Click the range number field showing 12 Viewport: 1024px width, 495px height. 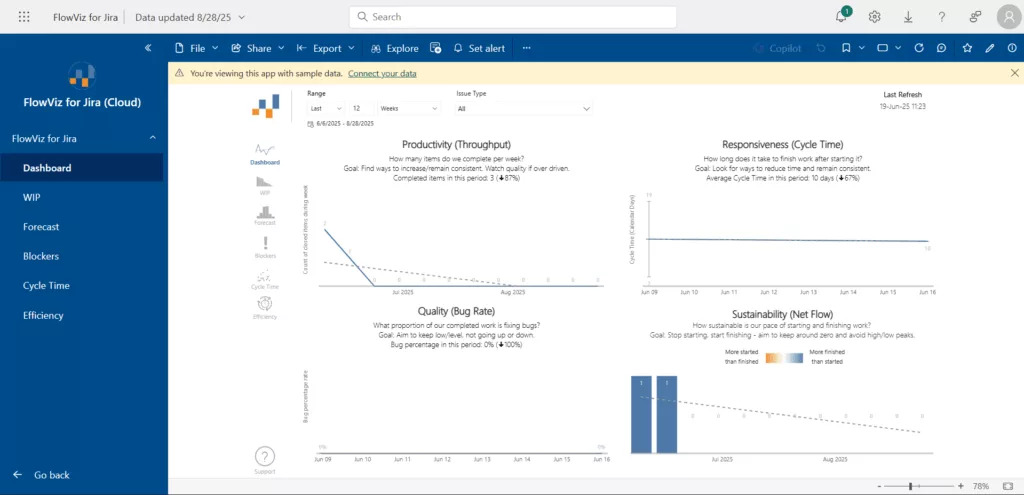pyautogui.click(x=362, y=108)
